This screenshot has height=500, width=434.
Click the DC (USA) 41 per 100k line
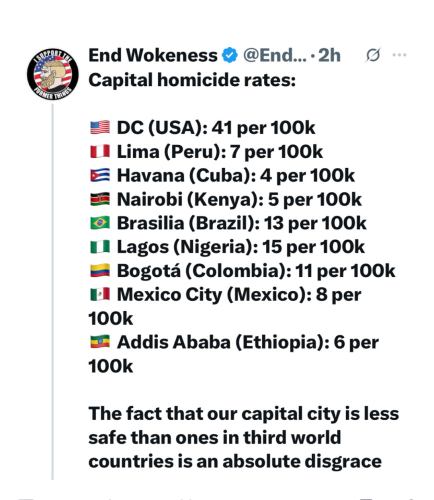202,128
